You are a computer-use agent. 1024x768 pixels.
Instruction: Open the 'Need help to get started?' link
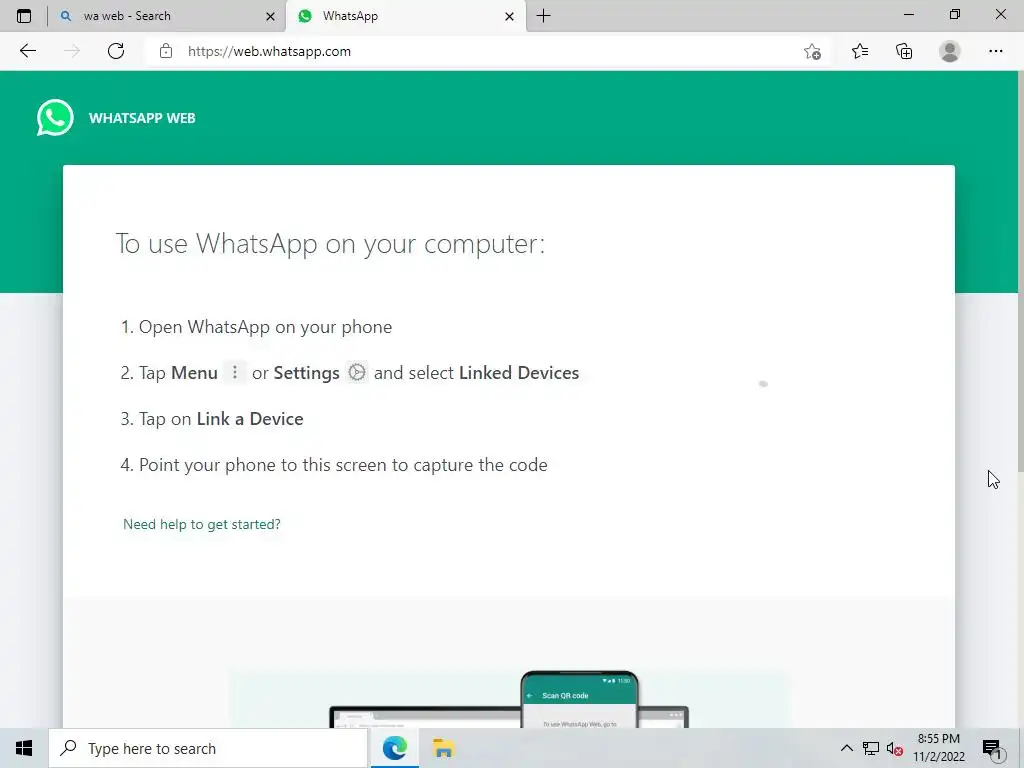pyautogui.click(x=202, y=524)
